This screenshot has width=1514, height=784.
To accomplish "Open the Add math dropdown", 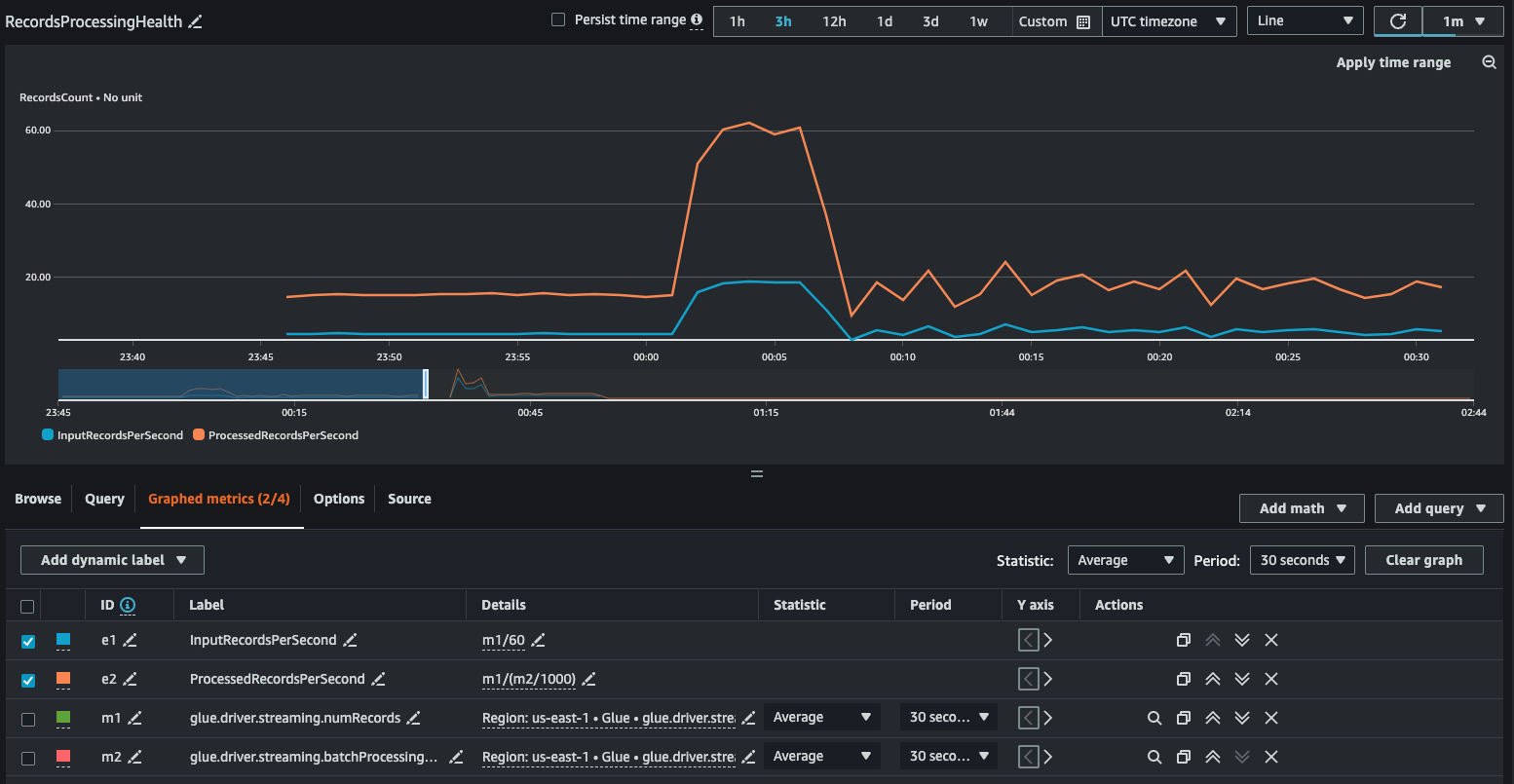I will [x=1303, y=508].
